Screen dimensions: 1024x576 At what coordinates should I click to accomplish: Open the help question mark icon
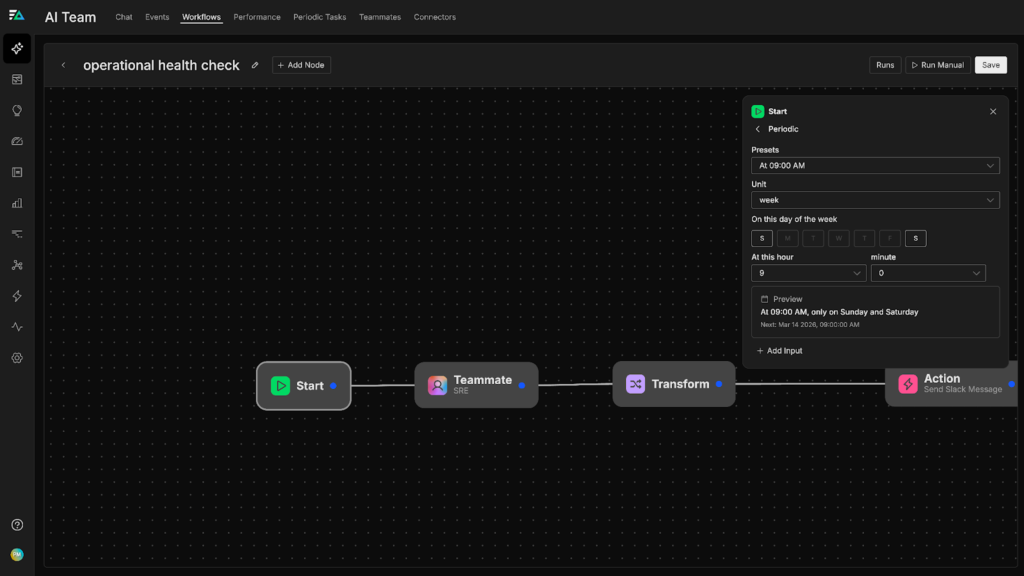pyautogui.click(x=17, y=525)
